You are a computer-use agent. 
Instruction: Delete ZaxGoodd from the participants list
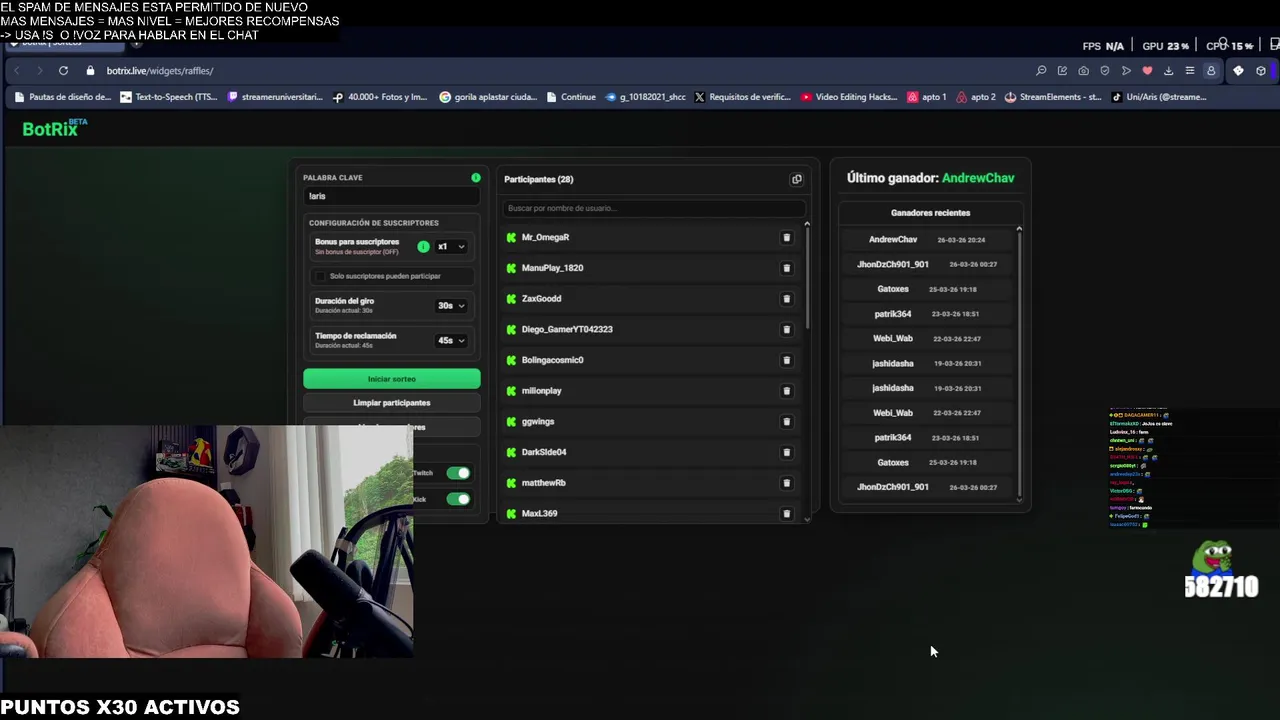click(786, 299)
